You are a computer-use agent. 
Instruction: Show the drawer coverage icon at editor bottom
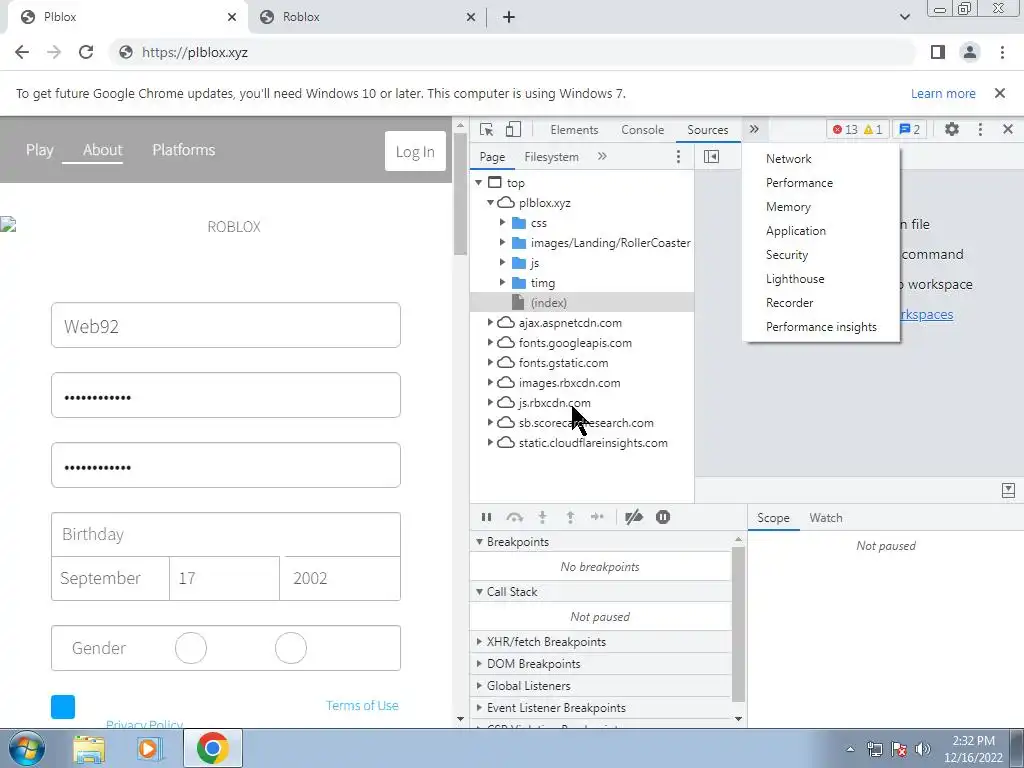pos(1008,490)
